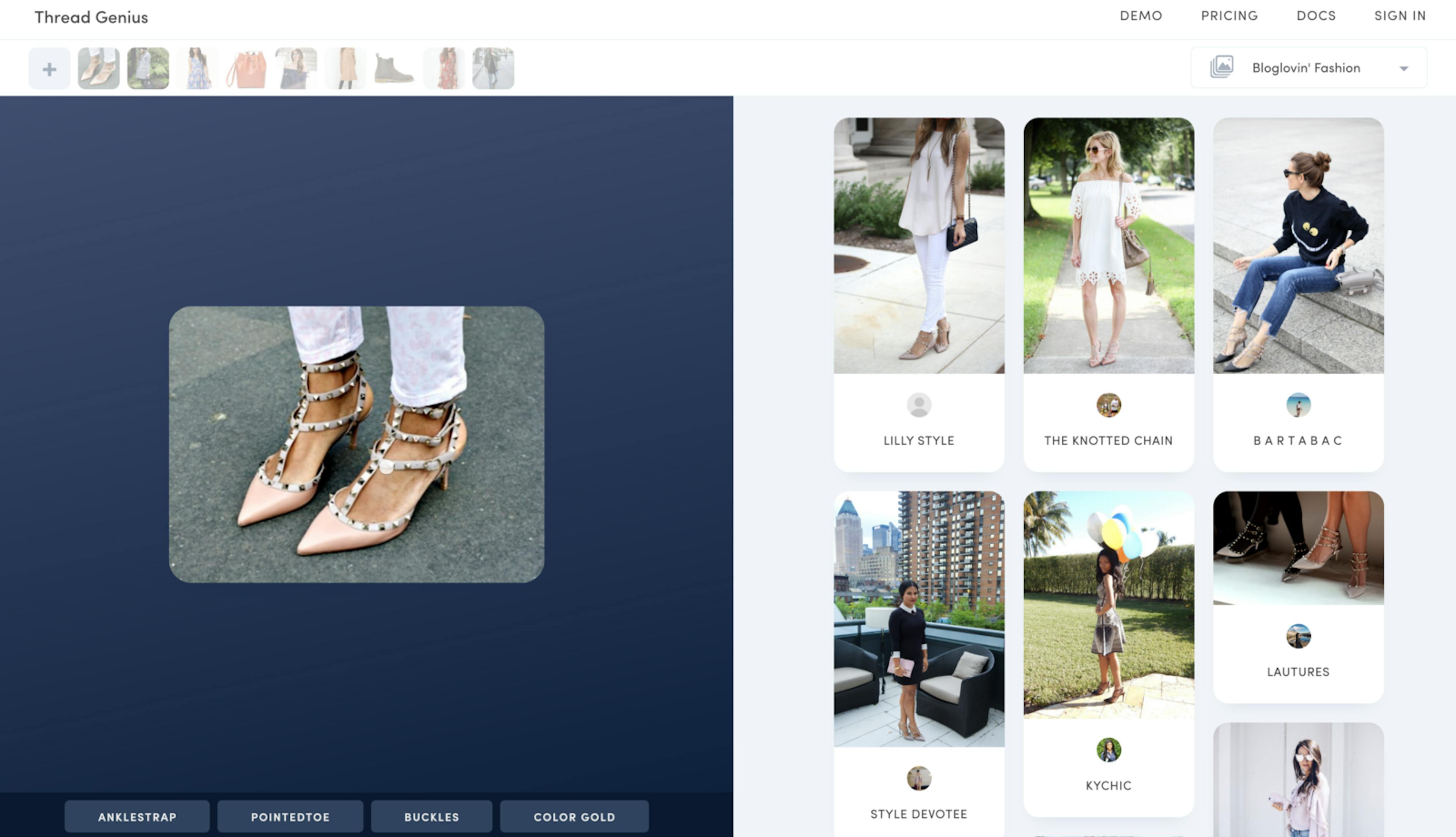Select the COLOR GOLD swatch tag
Viewport: 1456px width, 837px height.
point(574,816)
